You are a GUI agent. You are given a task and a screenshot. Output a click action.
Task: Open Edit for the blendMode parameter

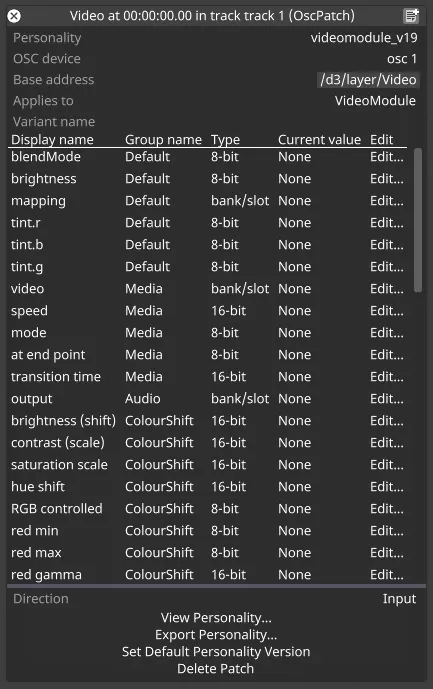[x=386, y=157]
